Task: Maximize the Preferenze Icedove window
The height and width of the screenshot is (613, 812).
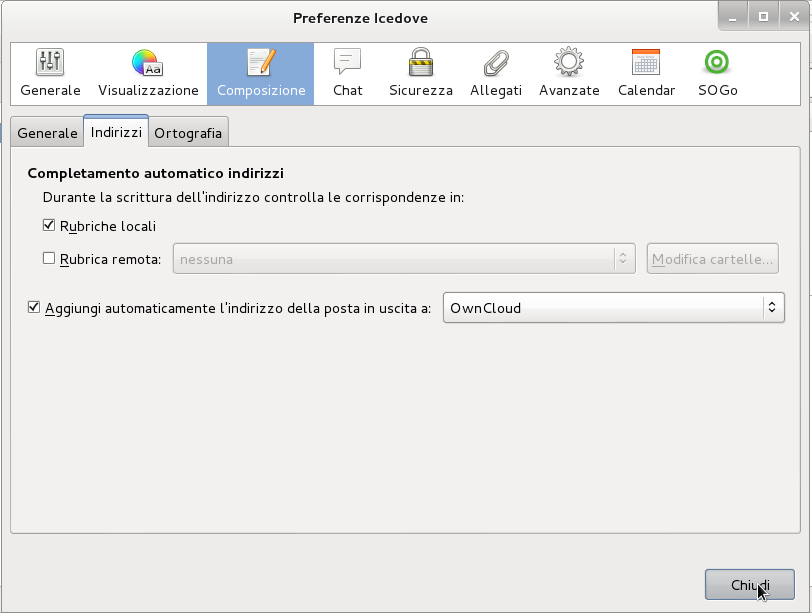Action: [x=763, y=17]
